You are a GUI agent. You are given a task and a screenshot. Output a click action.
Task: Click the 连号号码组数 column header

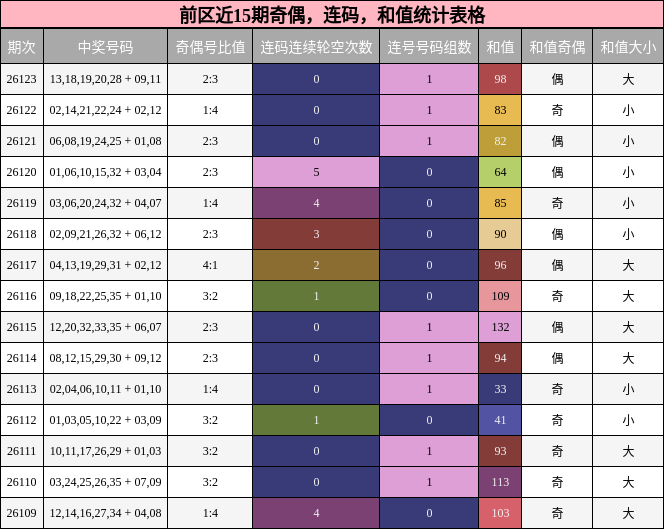(429, 47)
